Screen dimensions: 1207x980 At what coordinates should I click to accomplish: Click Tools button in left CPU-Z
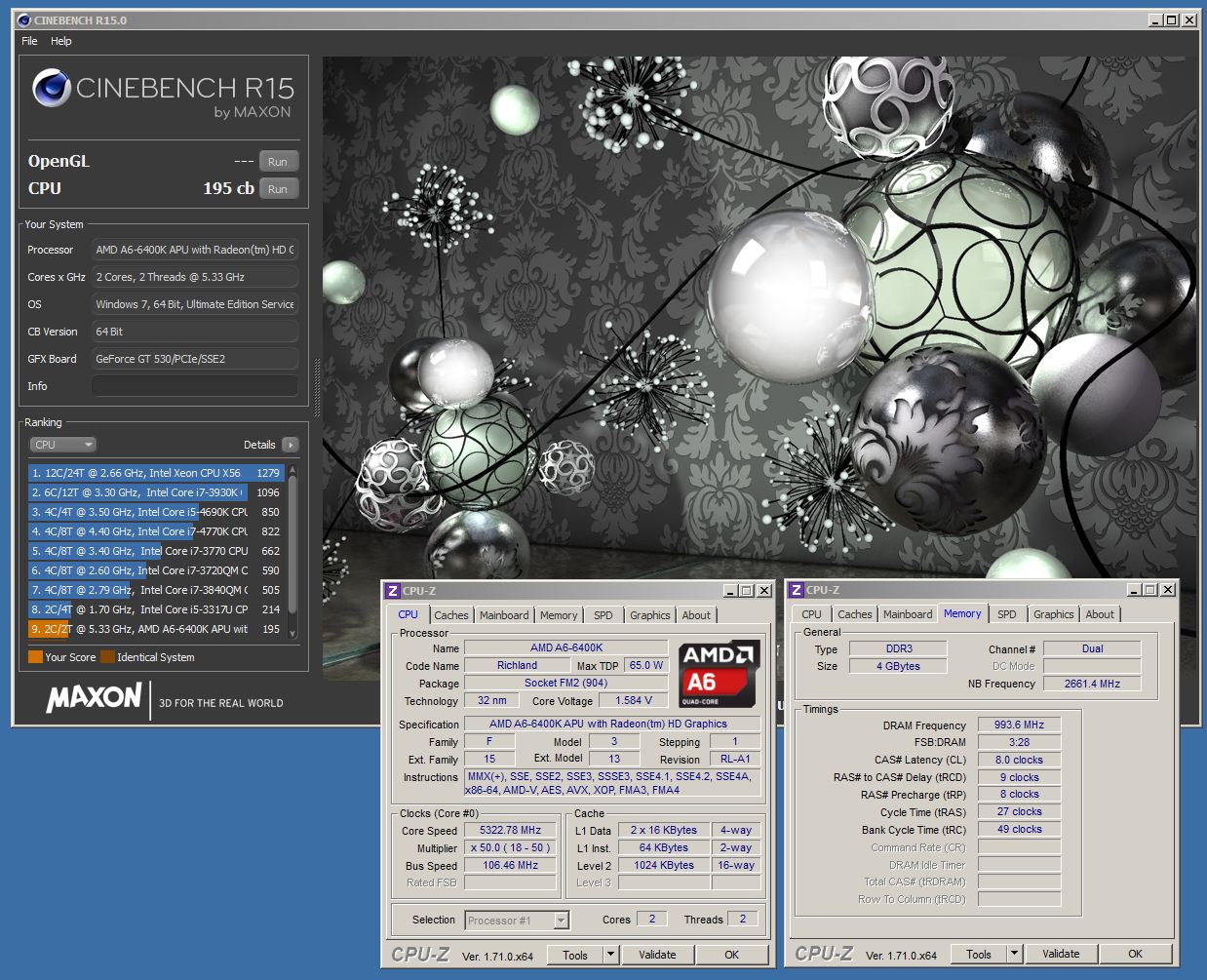575,955
